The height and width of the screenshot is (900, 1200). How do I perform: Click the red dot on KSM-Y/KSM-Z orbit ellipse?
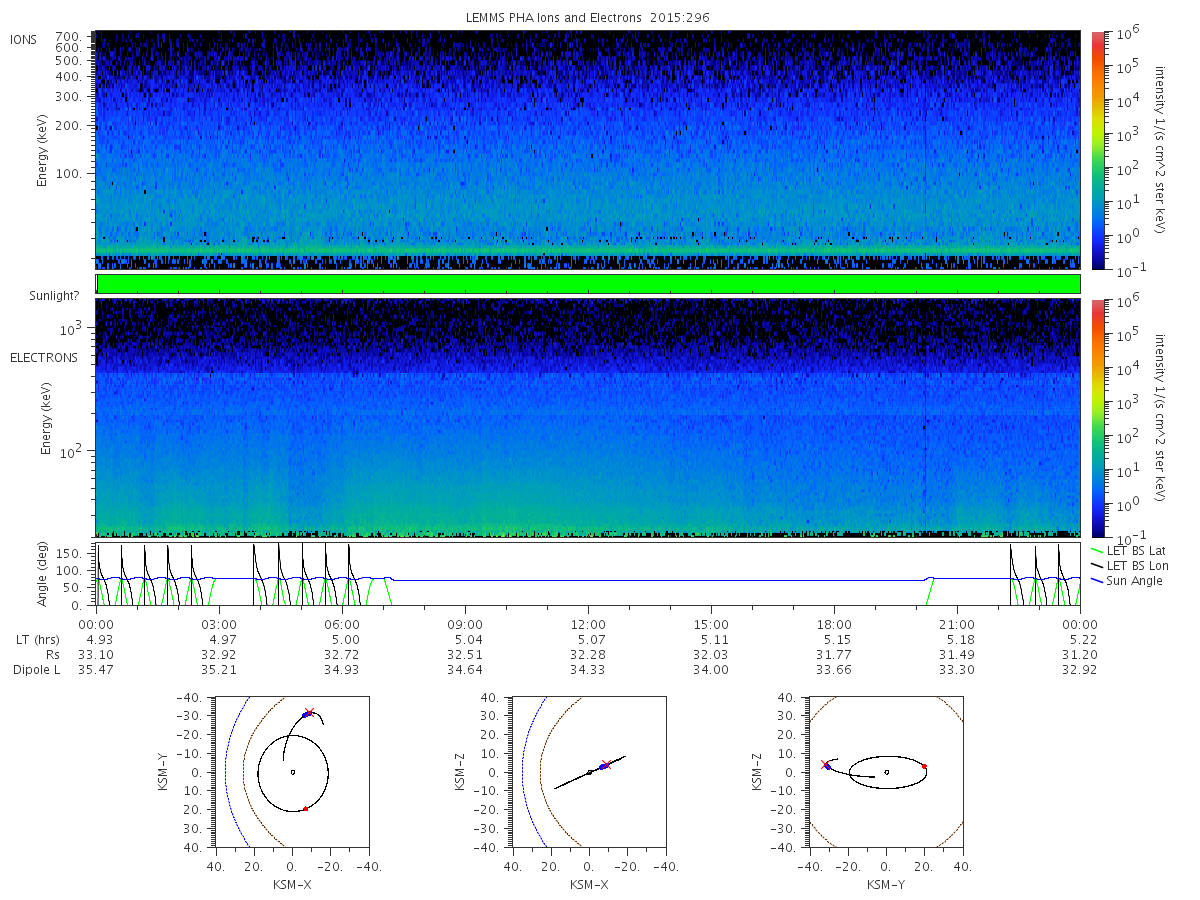click(924, 766)
